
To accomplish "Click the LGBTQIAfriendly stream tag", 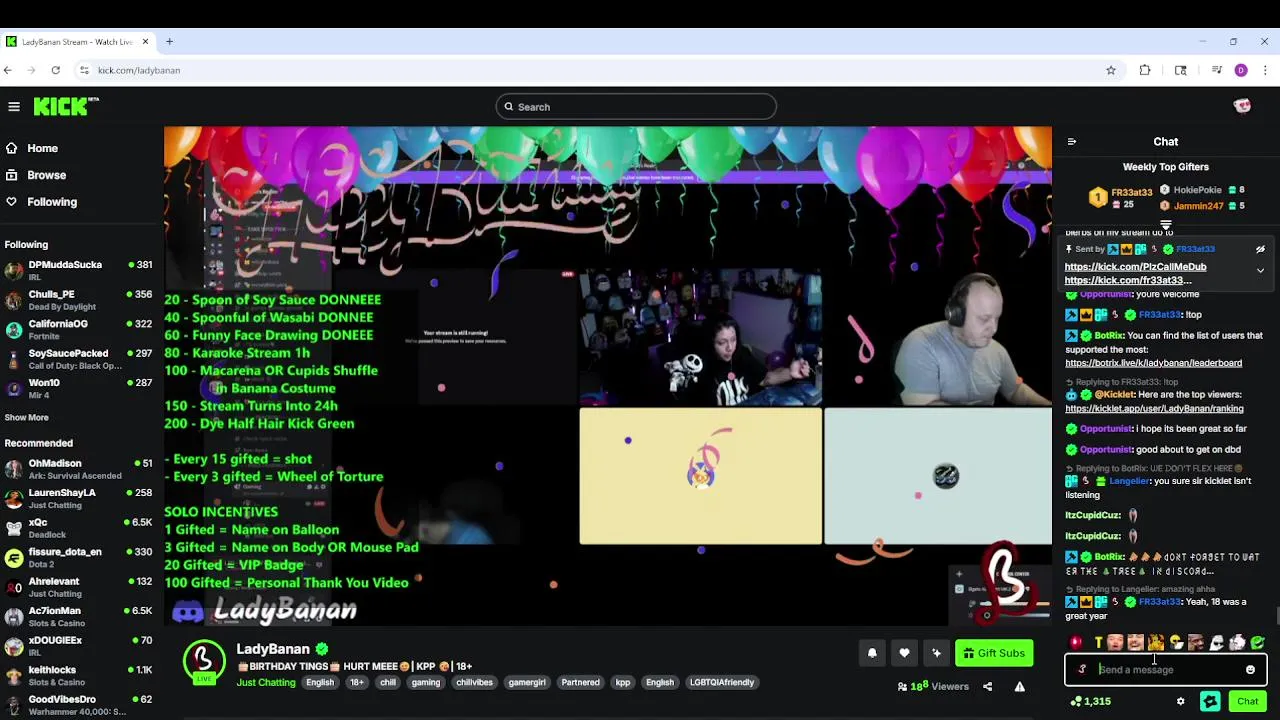I will pos(722,682).
